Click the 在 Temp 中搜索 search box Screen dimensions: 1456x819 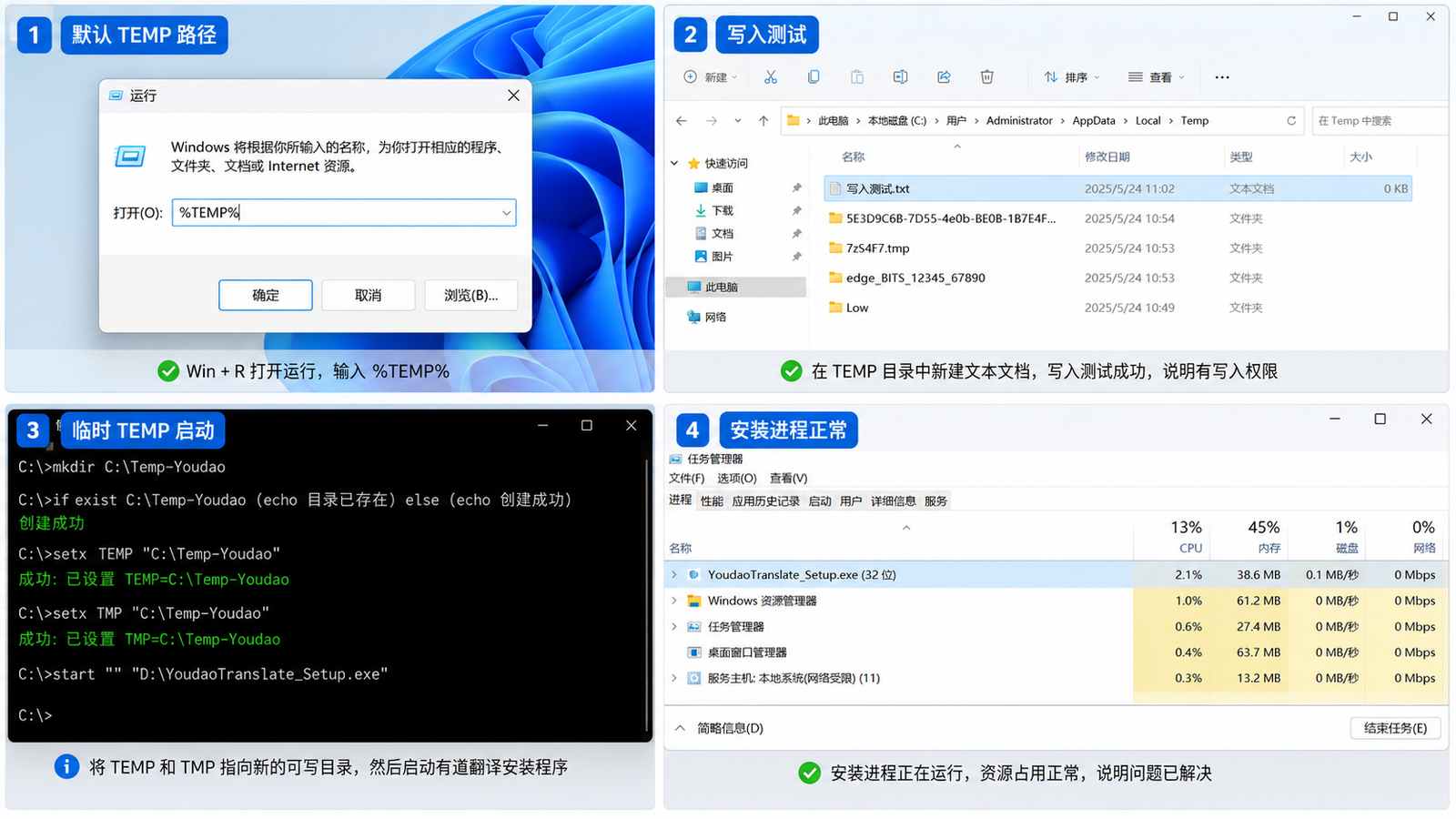[1380, 121]
